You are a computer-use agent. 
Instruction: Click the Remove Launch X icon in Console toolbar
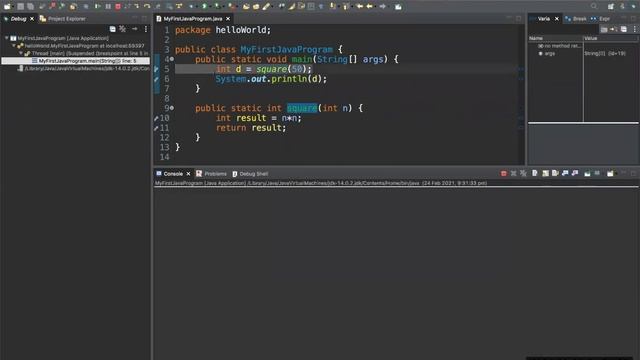tap(513, 173)
